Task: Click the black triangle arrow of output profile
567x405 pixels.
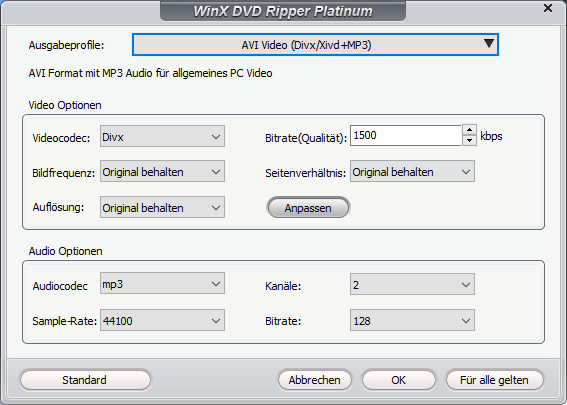Action: (489, 43)
